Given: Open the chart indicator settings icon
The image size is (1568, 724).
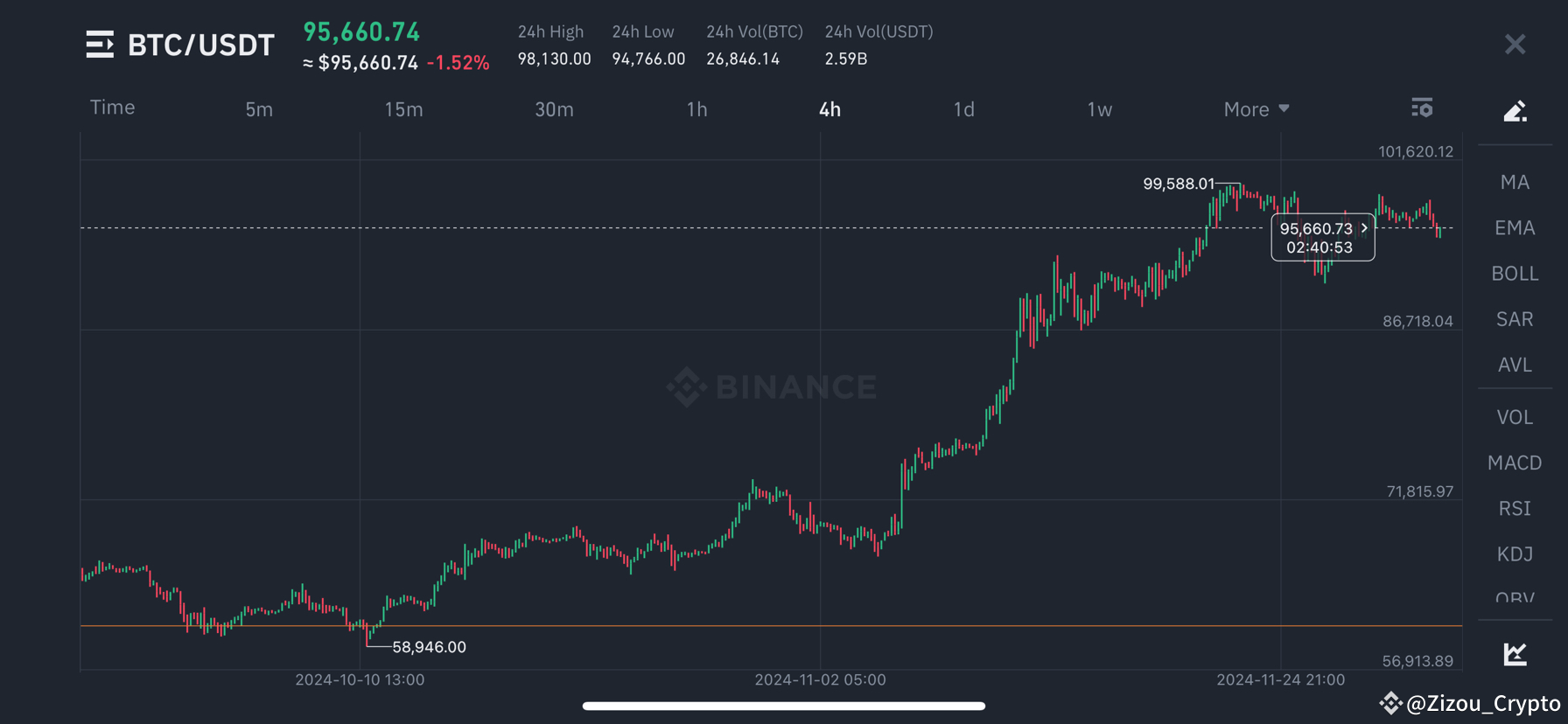Looking at the screenshot, I should tap(1421, 108).
